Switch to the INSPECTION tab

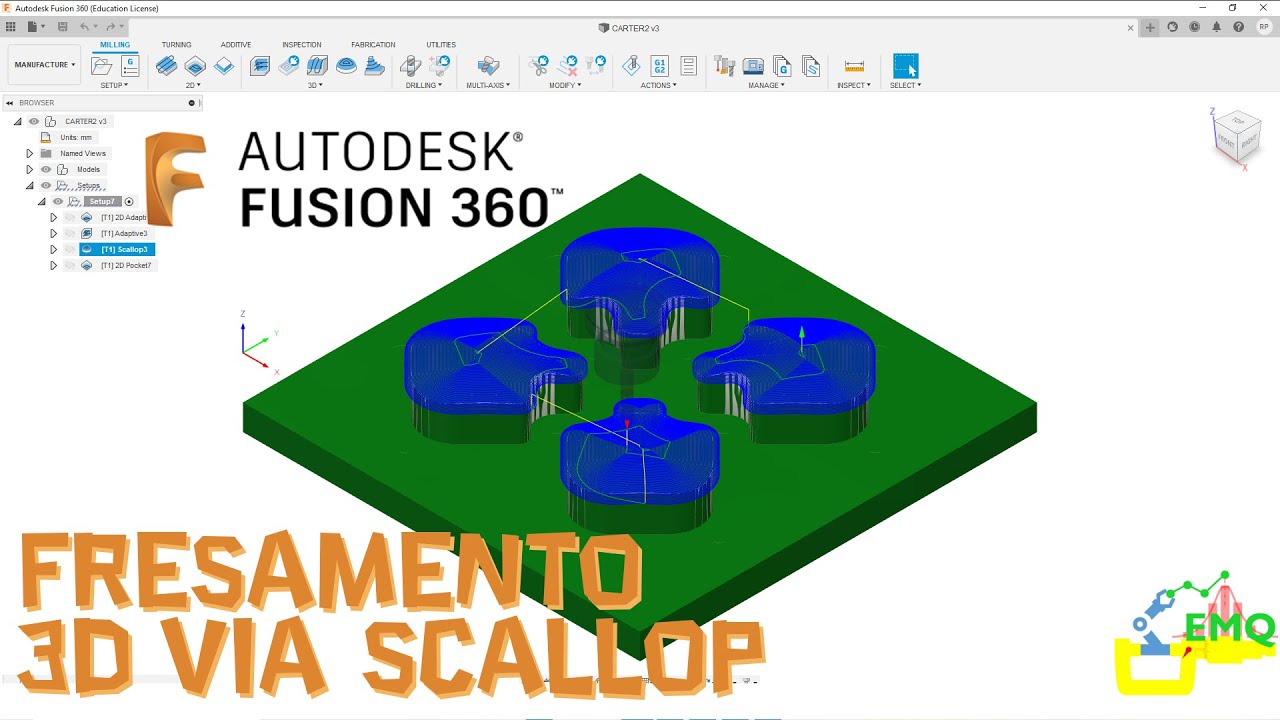[302, 45]
